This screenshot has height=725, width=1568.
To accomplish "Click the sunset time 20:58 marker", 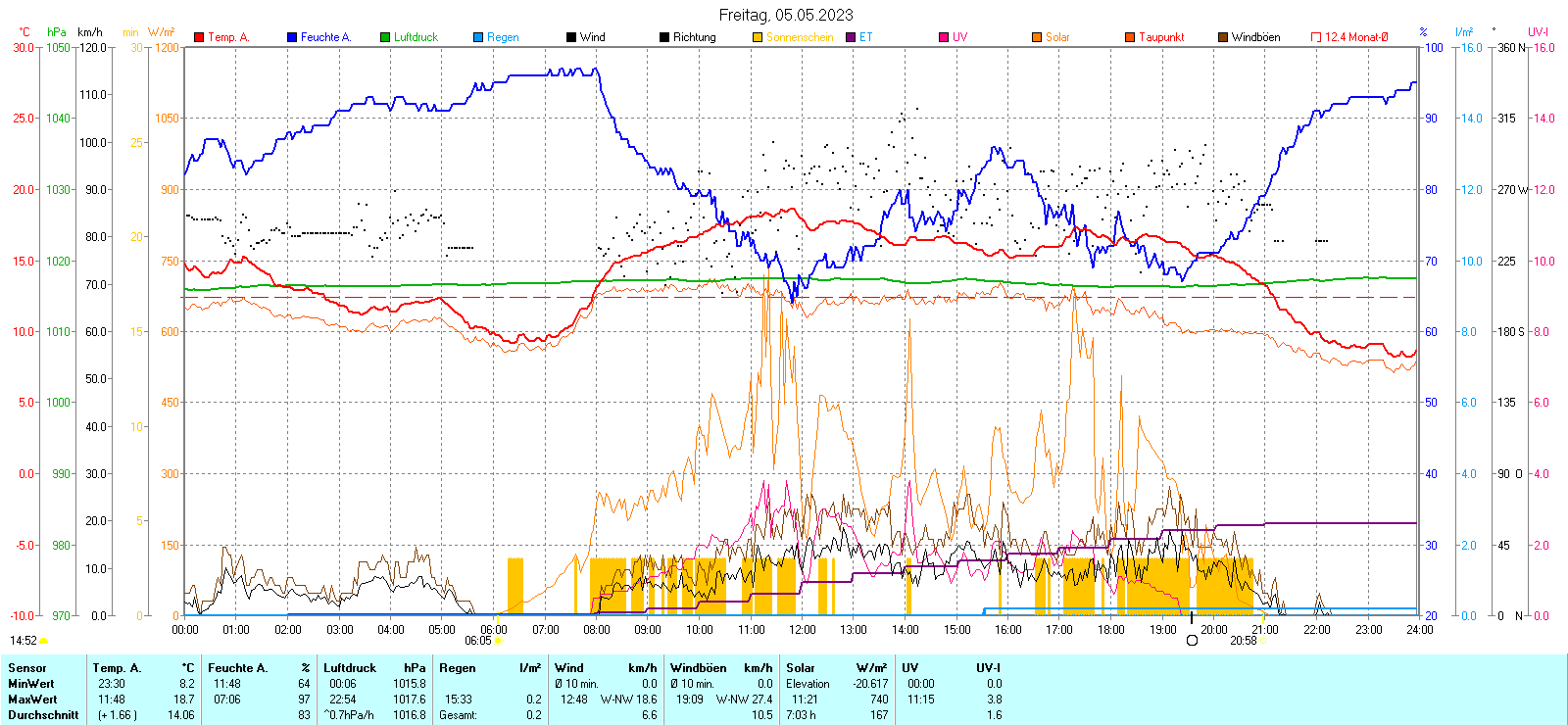I will tap(1243, 641).
